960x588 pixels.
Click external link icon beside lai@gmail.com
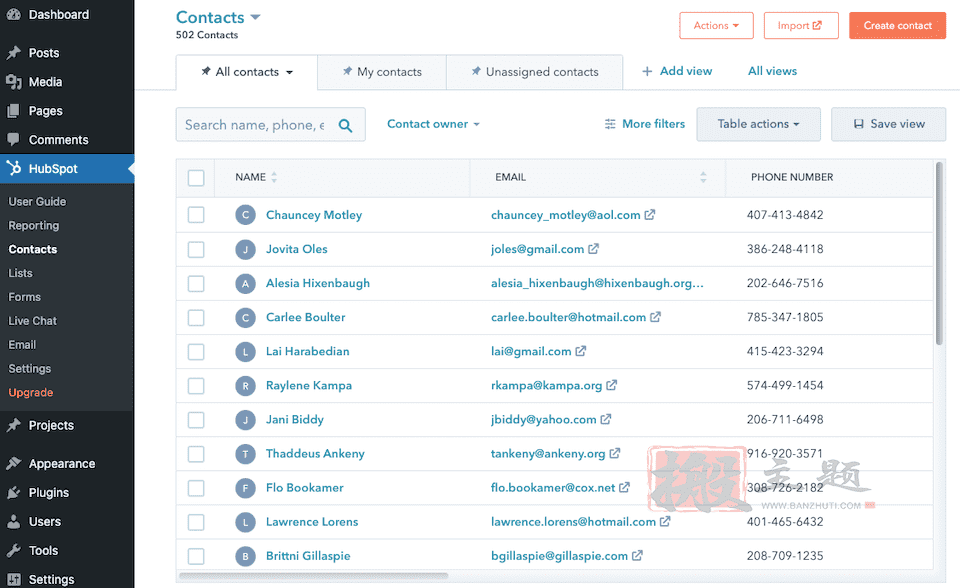tap(580, 351)
